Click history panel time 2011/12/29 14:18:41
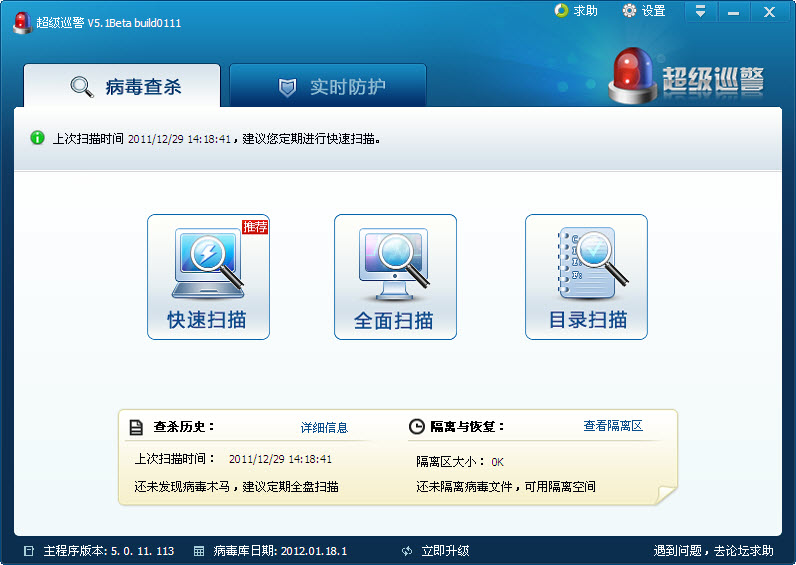Viewport: 796px width, 565px height. (x=280, y=459)
